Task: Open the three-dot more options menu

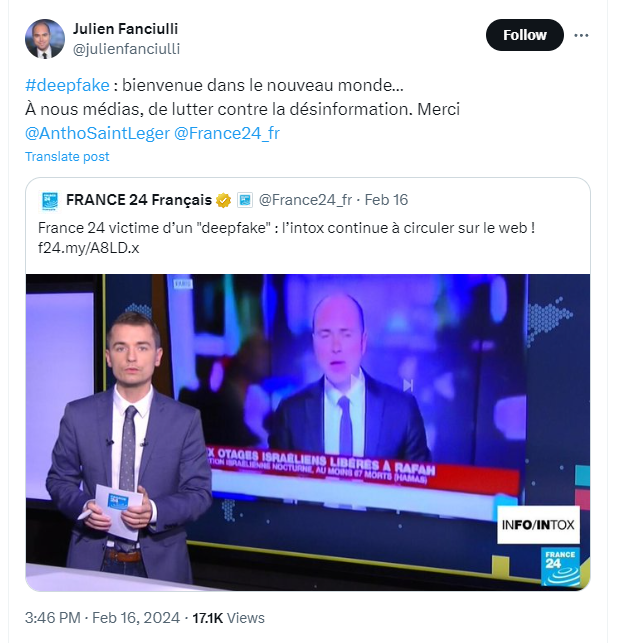Action: pos(581,35)
